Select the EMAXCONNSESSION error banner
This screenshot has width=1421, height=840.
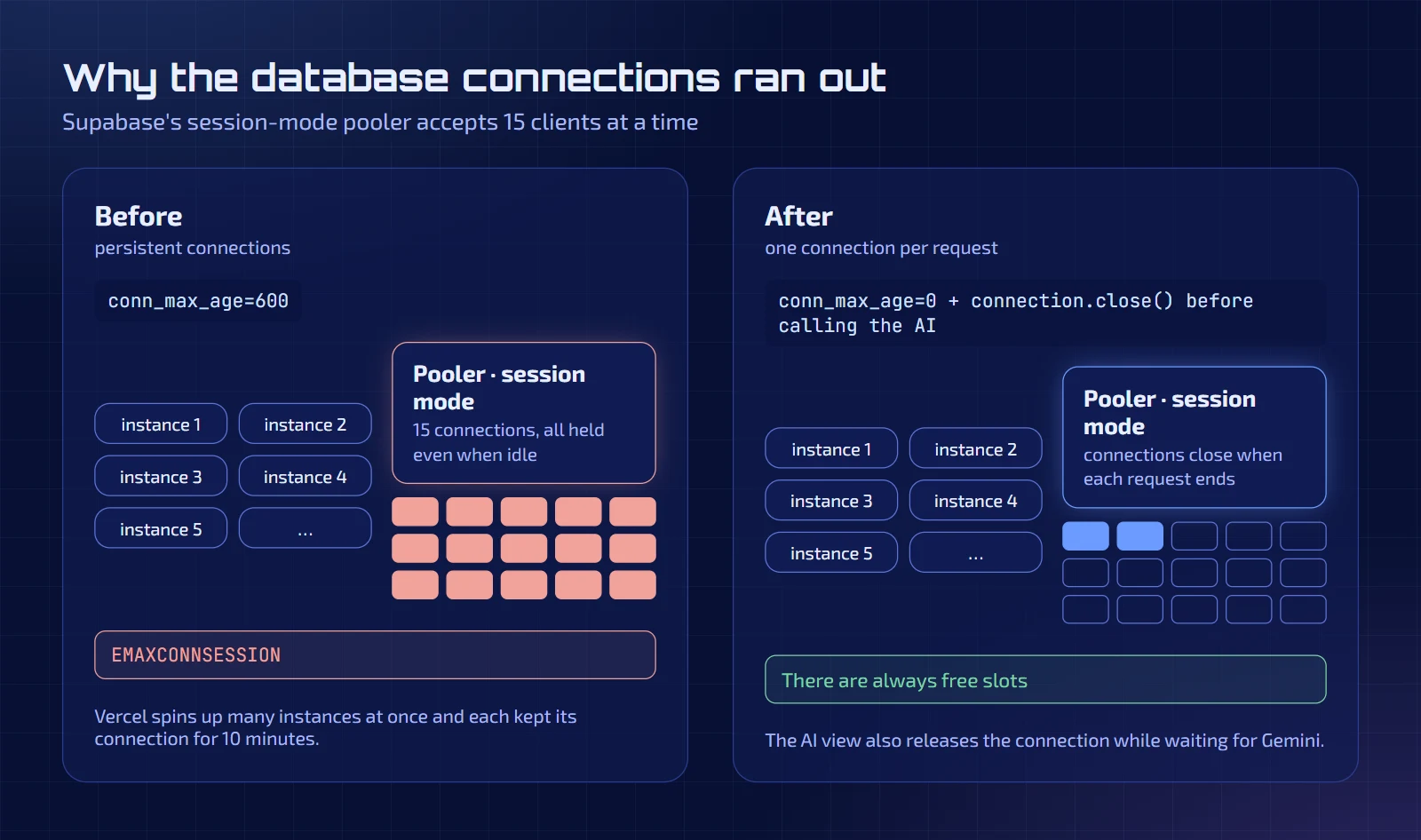tap(375, 655)
